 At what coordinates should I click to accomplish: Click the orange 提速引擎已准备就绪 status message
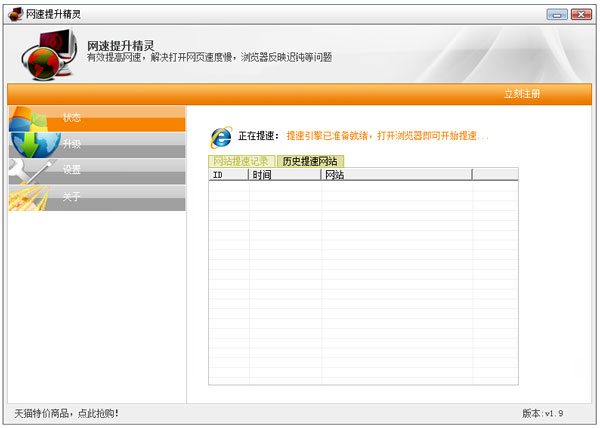point(387,136)
